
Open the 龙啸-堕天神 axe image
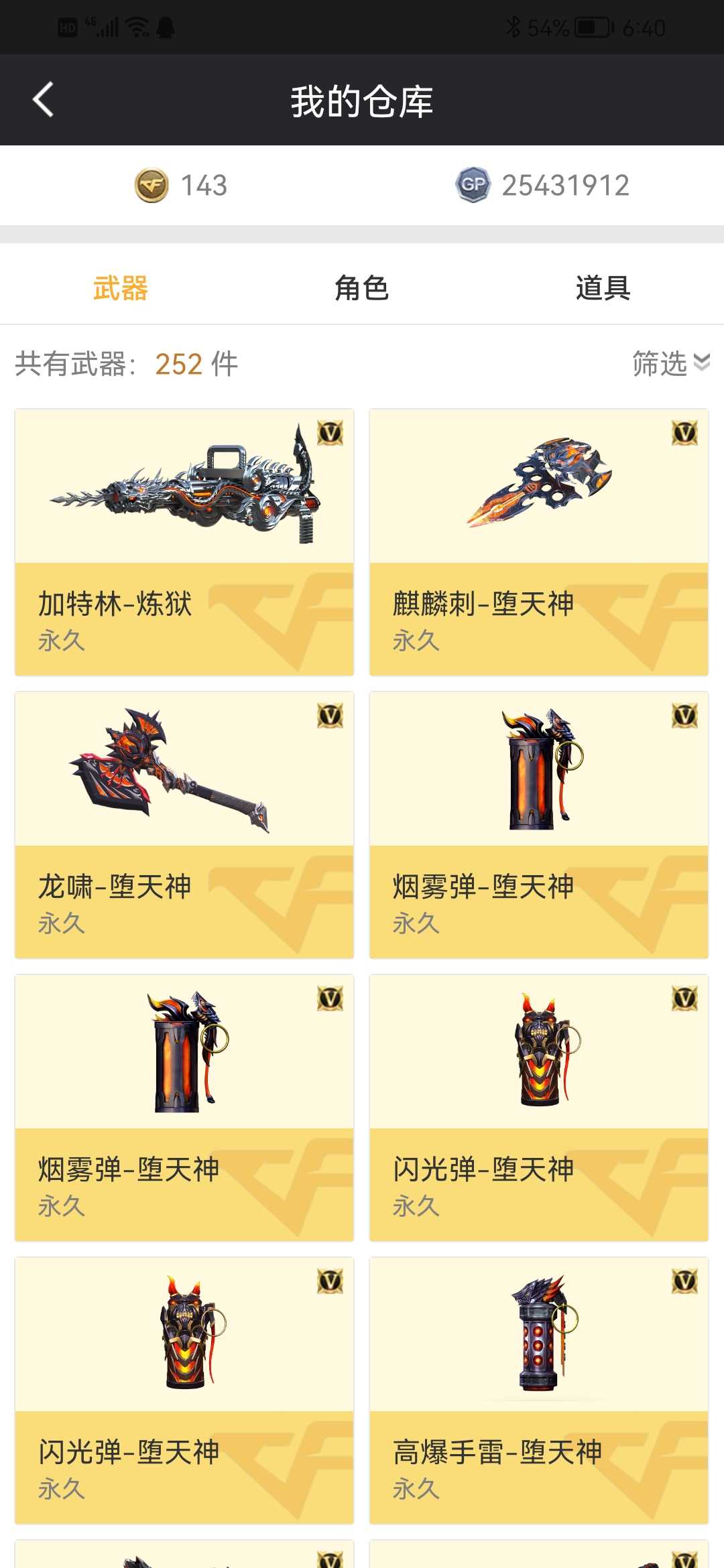coord(169,771)
